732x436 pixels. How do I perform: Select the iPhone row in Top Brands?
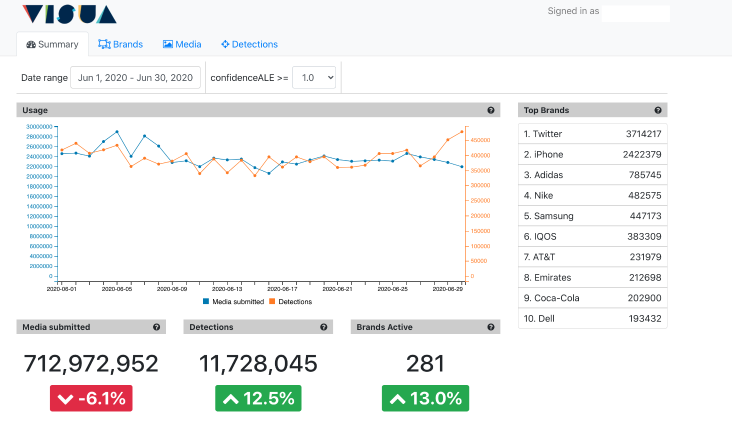592,155
